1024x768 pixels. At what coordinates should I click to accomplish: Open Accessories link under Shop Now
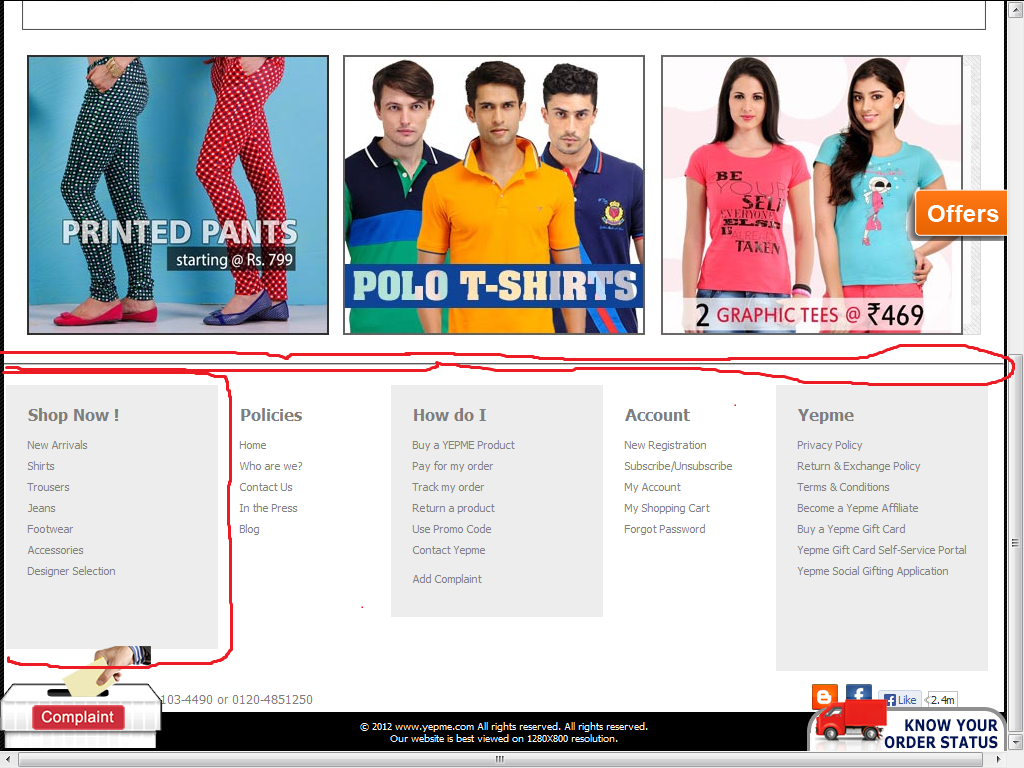(56, 550)
